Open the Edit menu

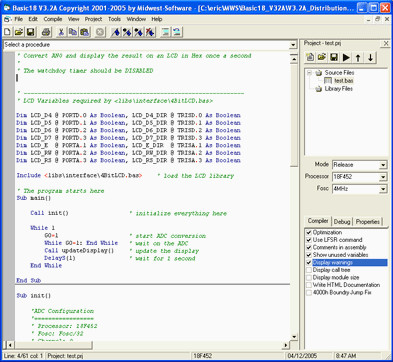point(33,19)
